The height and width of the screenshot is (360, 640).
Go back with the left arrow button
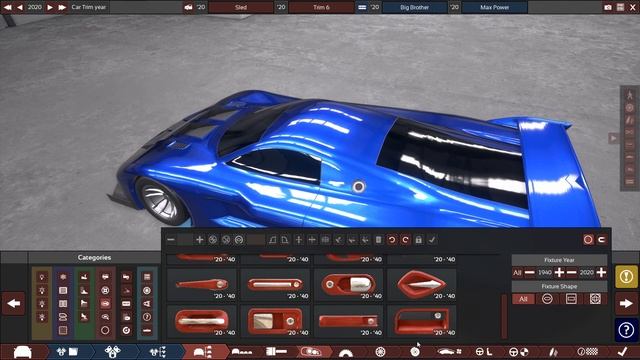13,303
